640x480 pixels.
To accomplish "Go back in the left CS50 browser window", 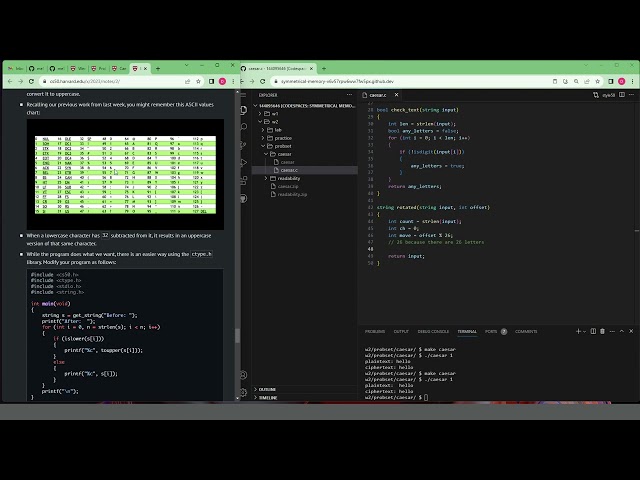I will [x=10, y=81].
